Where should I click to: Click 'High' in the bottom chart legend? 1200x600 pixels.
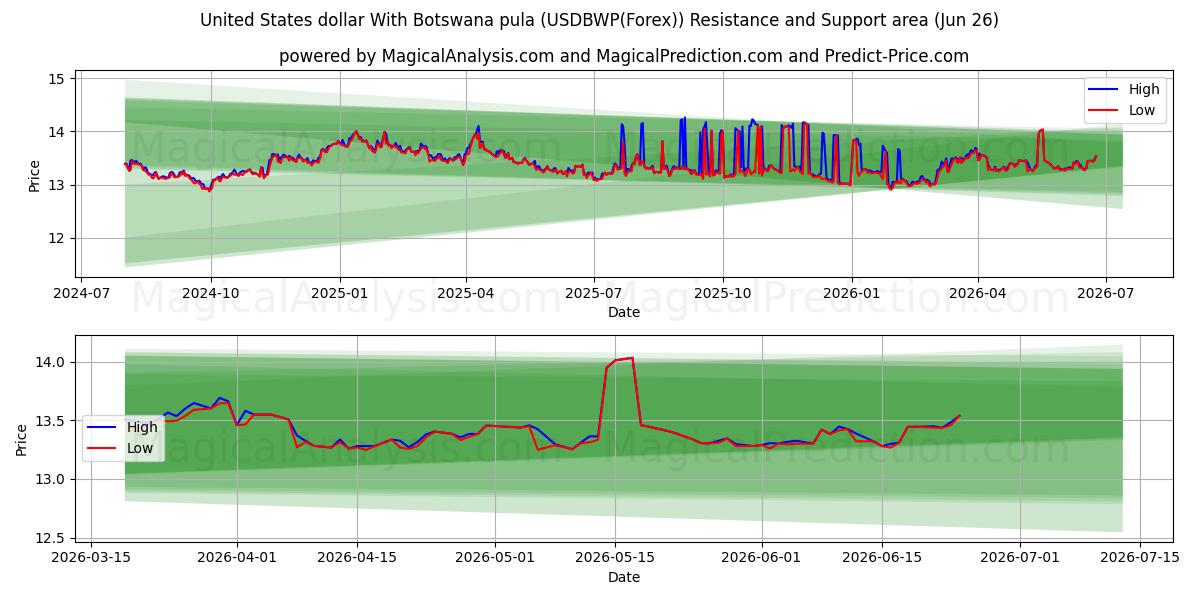tap(142, 427)
